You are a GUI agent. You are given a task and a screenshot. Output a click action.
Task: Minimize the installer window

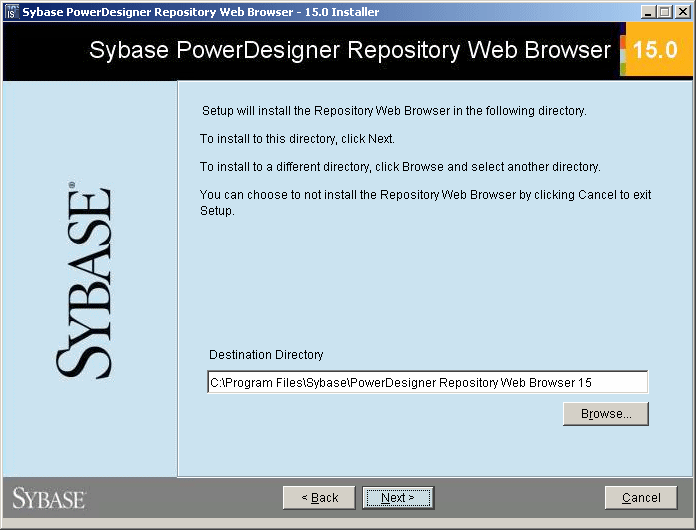(x=649, y=12)
